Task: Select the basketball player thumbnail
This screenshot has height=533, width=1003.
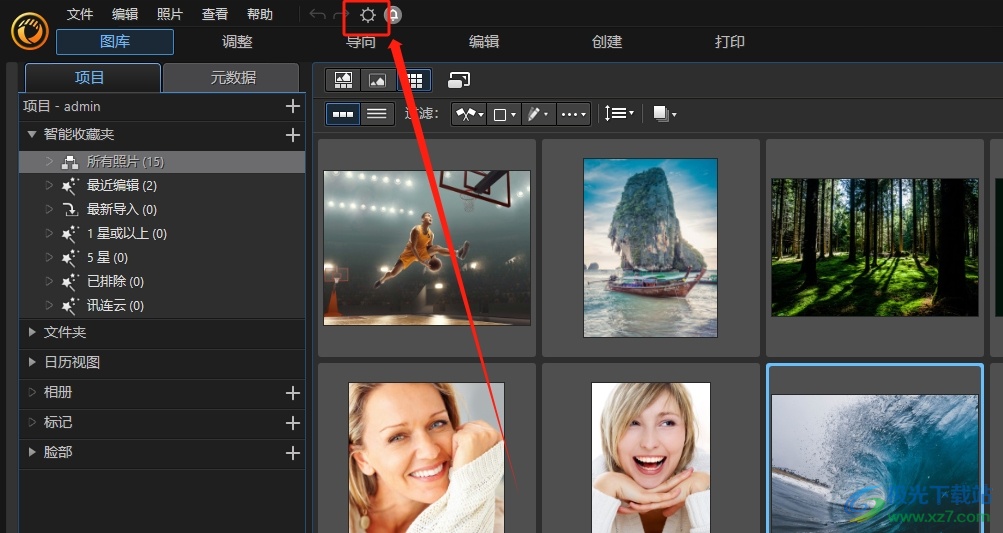Action: pos(427,248)
